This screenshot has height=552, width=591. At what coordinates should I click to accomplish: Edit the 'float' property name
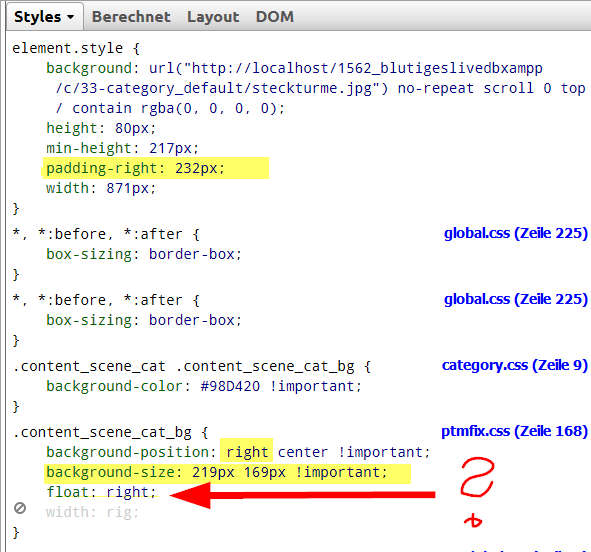point(67,492)
